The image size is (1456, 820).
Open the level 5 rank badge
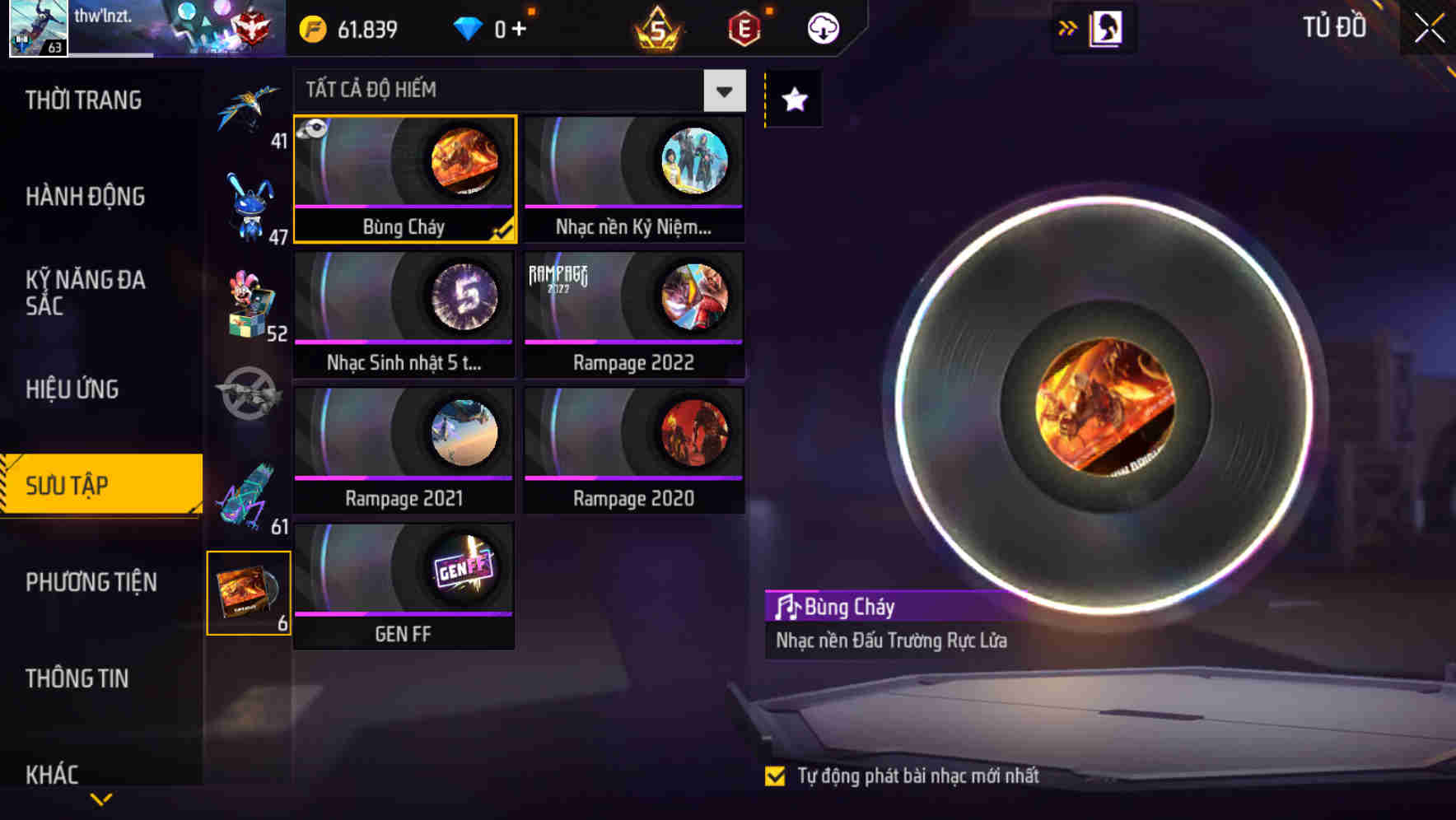[x=657, y=30]
